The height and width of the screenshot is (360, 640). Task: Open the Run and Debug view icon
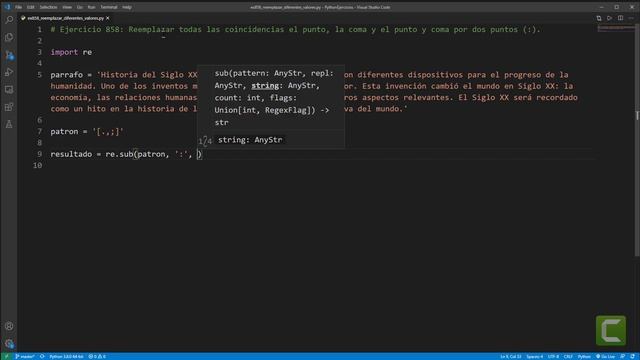pyautogui.click(x=9, y=72)
